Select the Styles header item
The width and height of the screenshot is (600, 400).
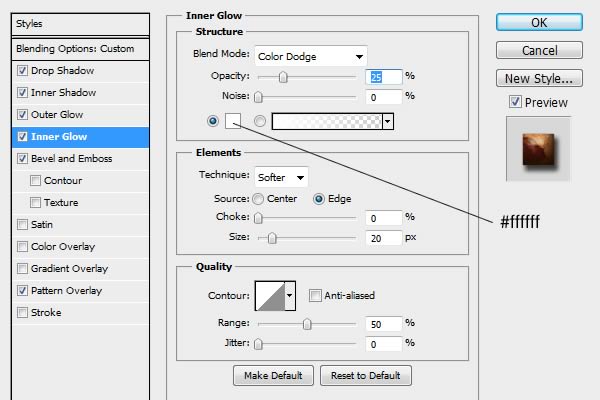[x=80, y=24]
